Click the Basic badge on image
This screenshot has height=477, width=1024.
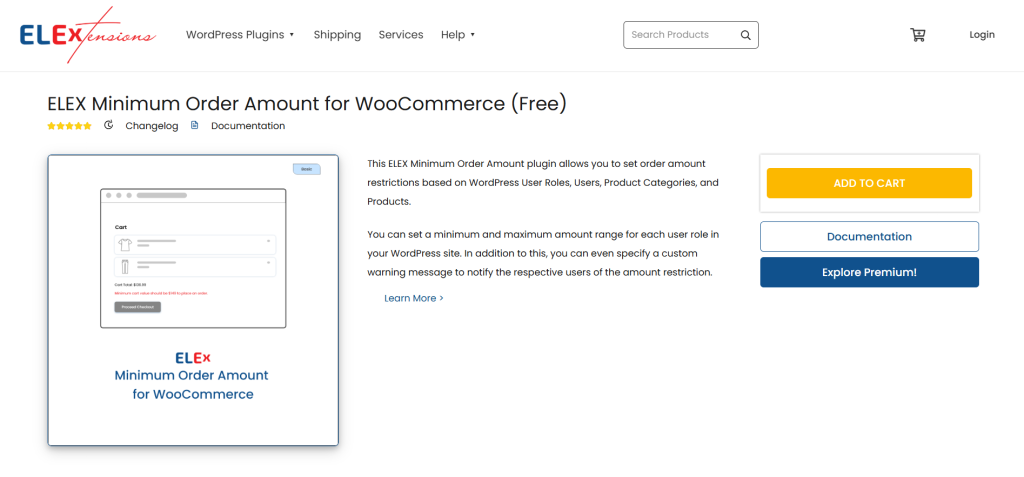point(306,169)
